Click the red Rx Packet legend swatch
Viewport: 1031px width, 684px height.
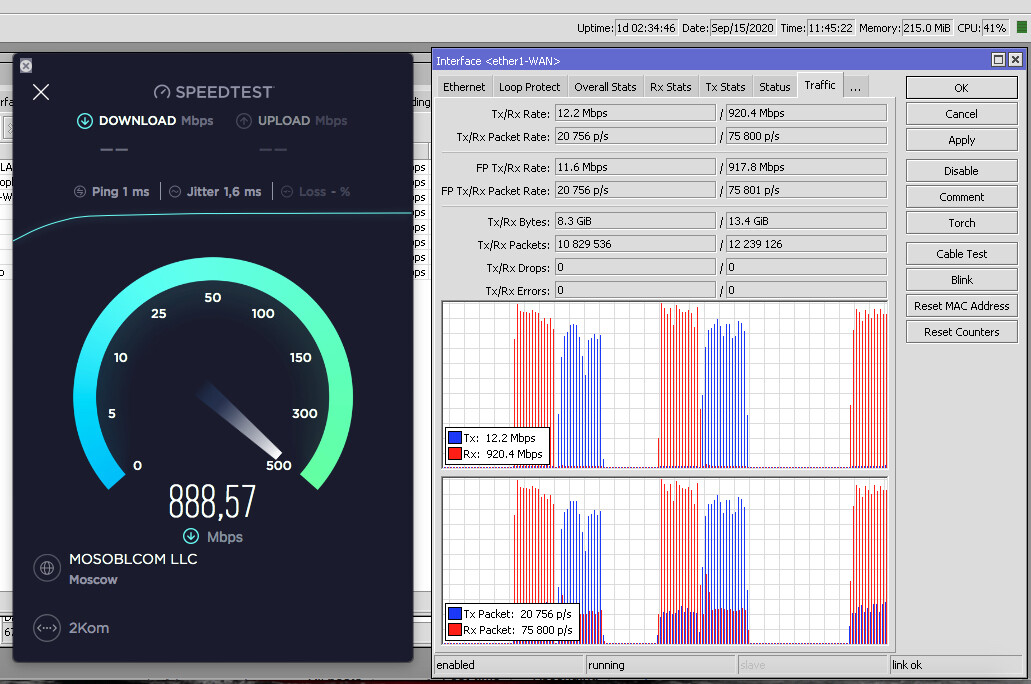pyautogui.click(x=454, y=629)
